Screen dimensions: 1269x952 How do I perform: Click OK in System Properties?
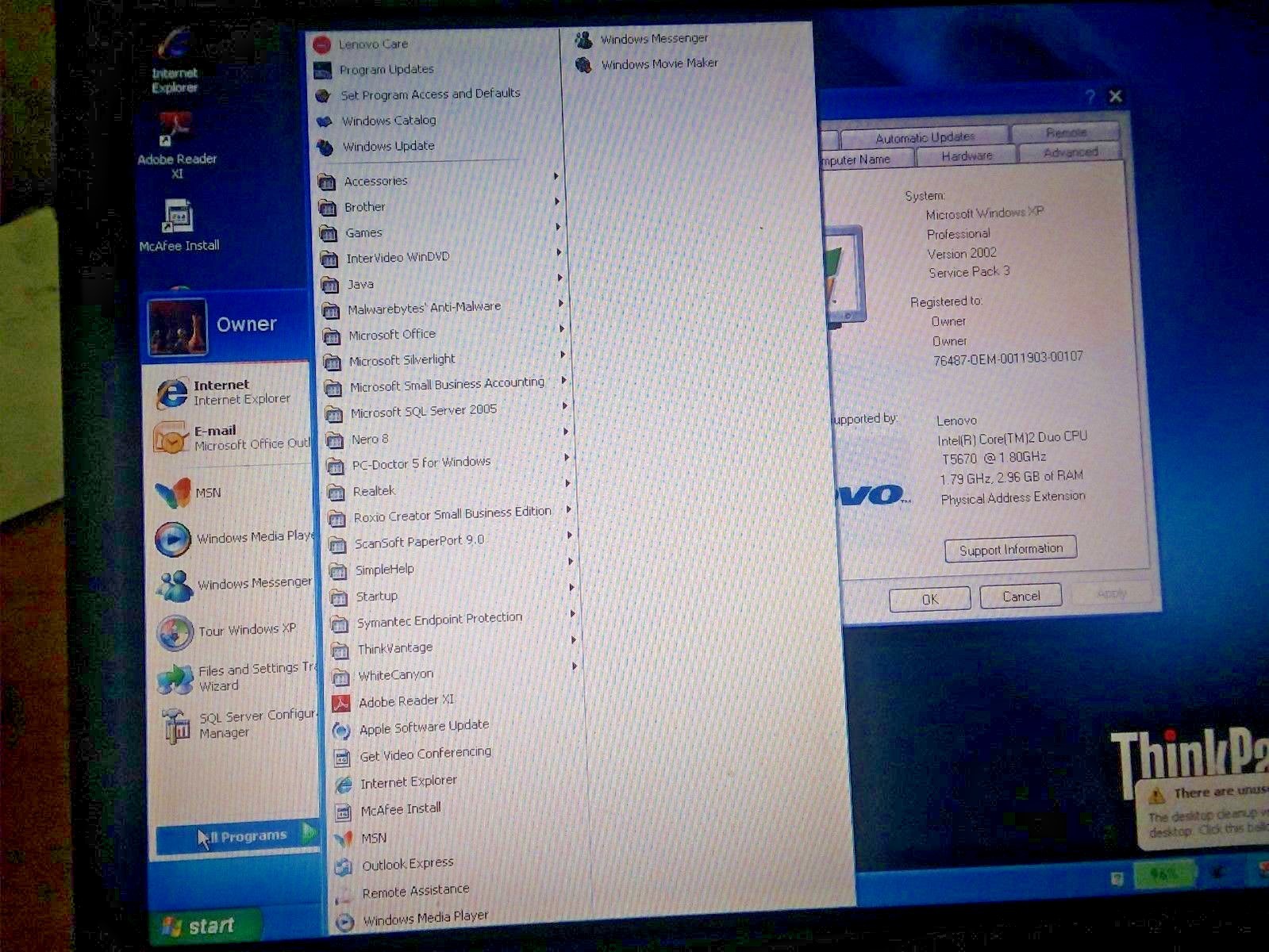click(929, 599)
